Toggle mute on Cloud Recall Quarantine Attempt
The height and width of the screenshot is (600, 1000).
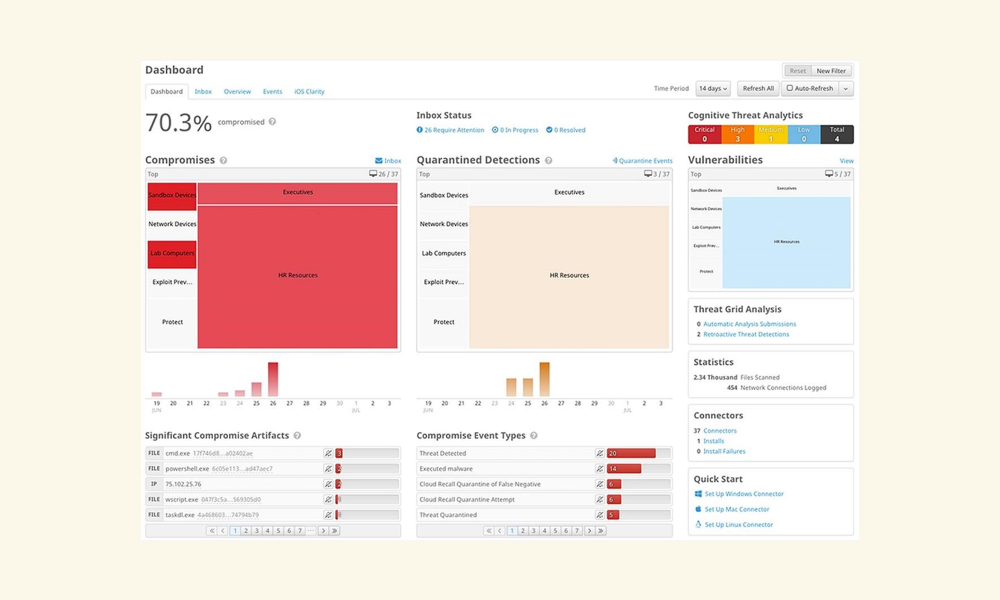(x=599, y=499)
